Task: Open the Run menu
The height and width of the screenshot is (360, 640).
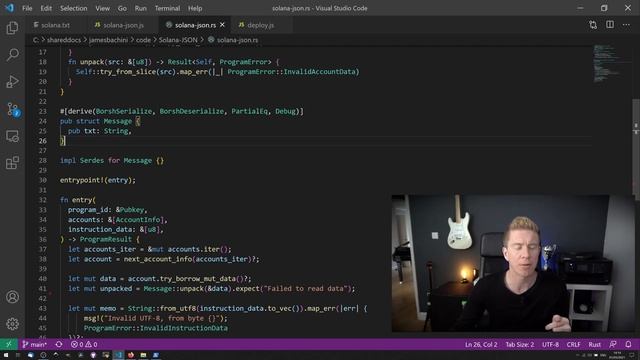Action: 140,8
